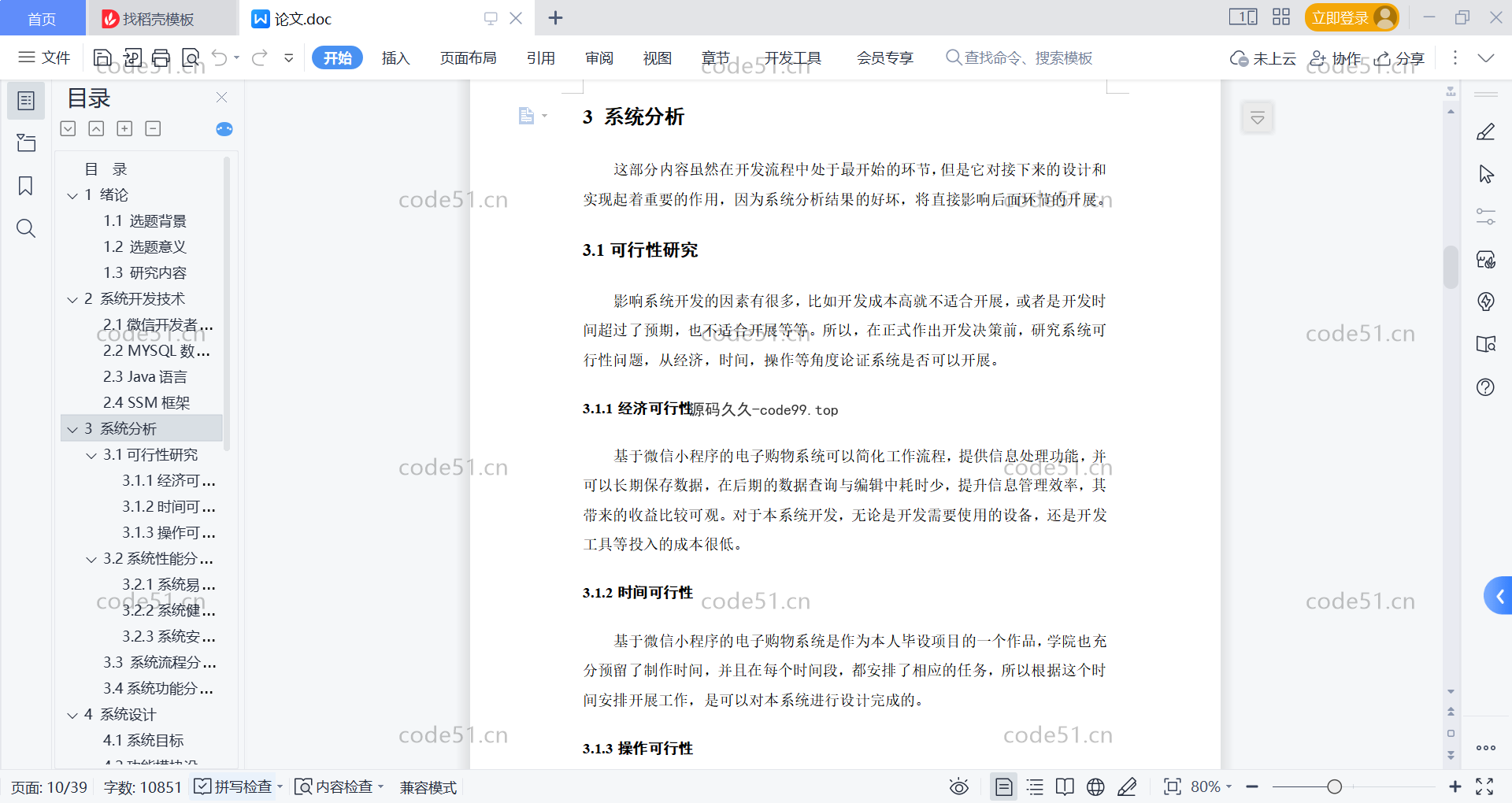
Task: Switch to the 页面布局 tab
Action: (x=468, y=57)
